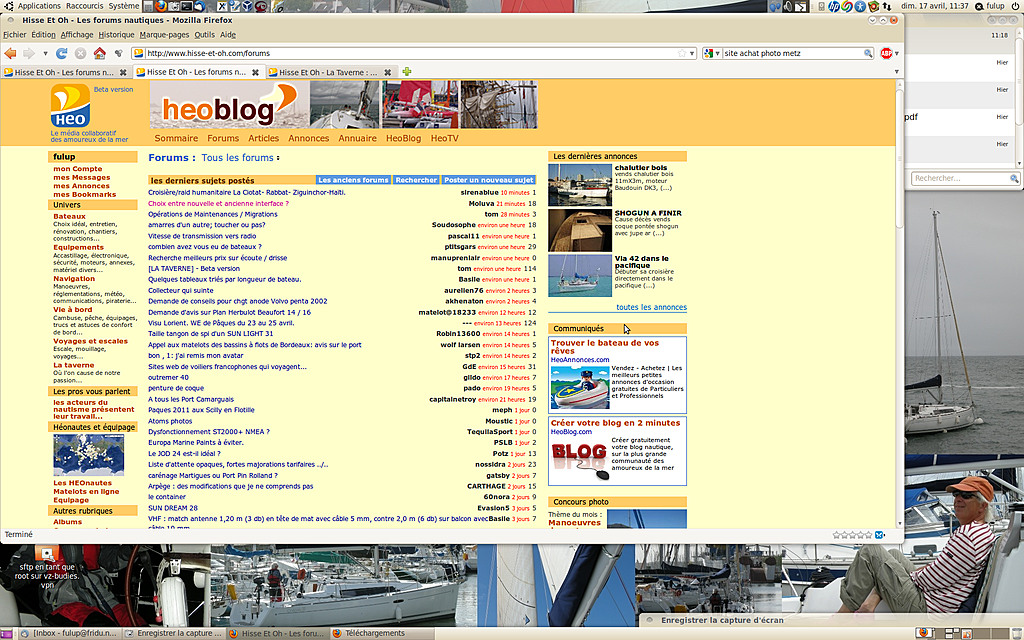
Task: Open the search engine selector dropdown
Action: pyautogui.click(x=712, y=54)
